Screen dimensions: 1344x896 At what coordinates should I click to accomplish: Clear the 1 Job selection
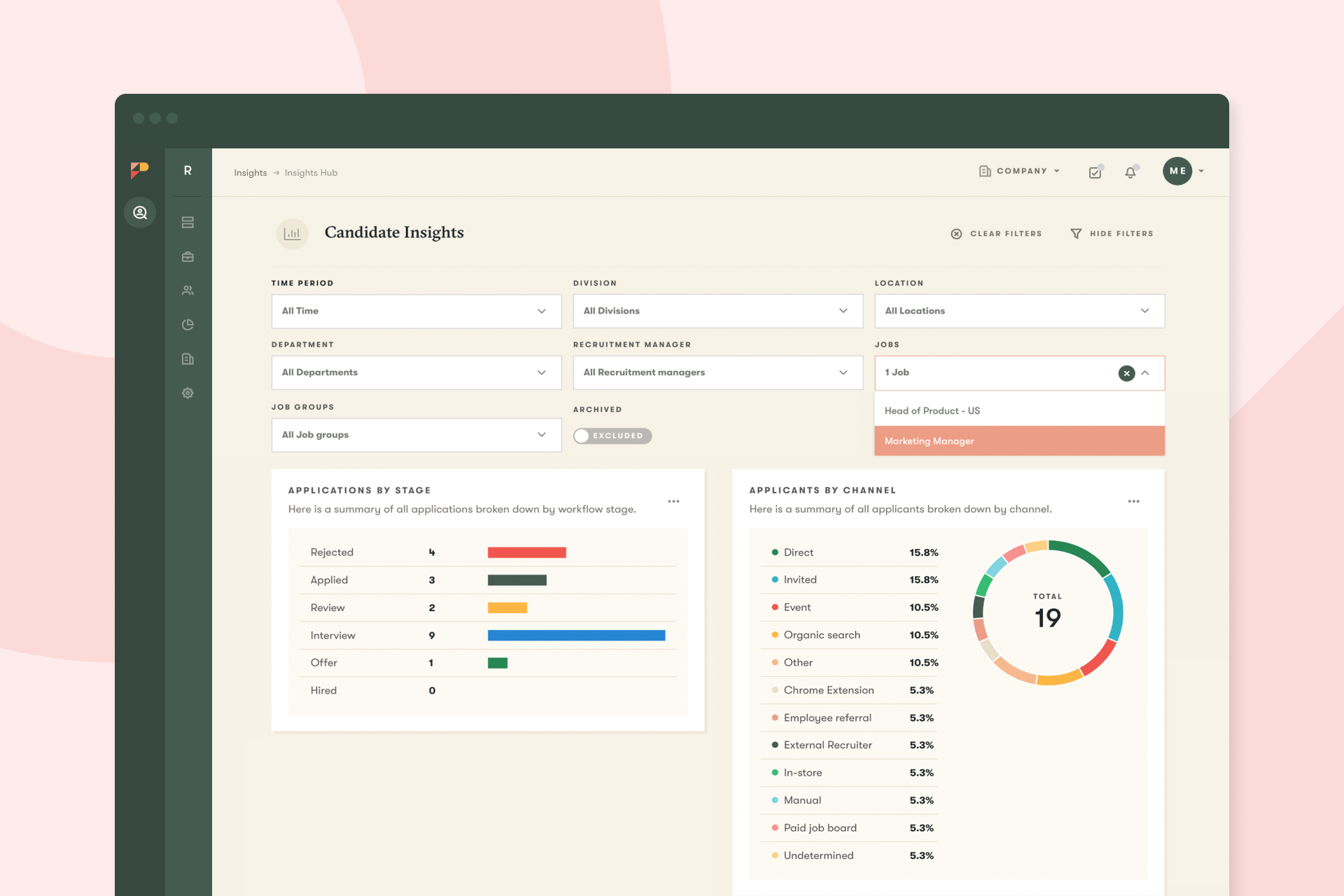[x=1126, y=373]
